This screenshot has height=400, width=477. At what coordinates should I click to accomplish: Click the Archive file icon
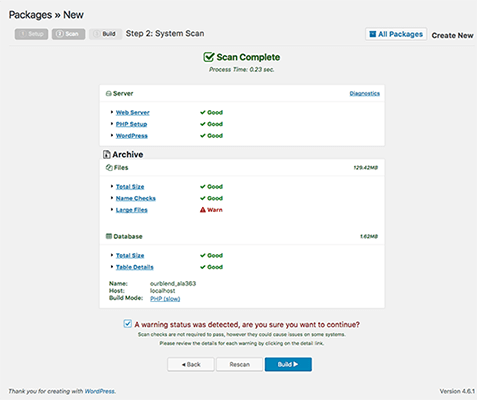click(x=107, y=154)
